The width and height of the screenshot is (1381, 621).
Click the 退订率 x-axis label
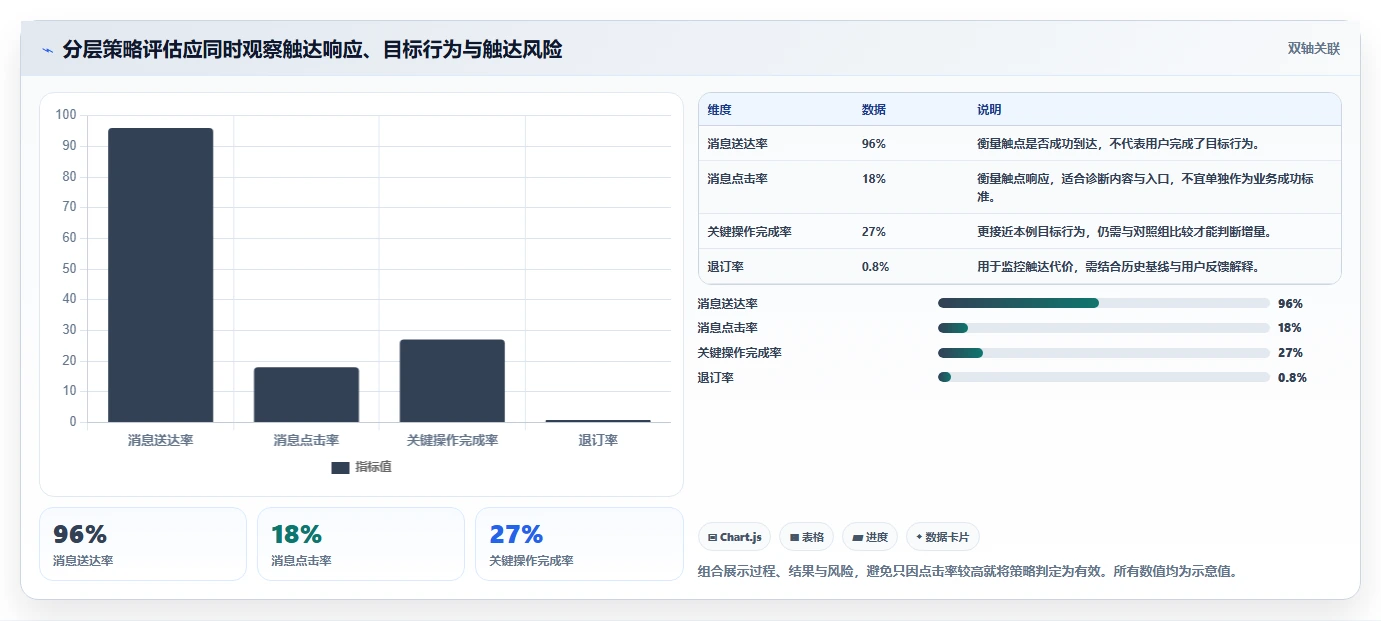tap(598, 440)
